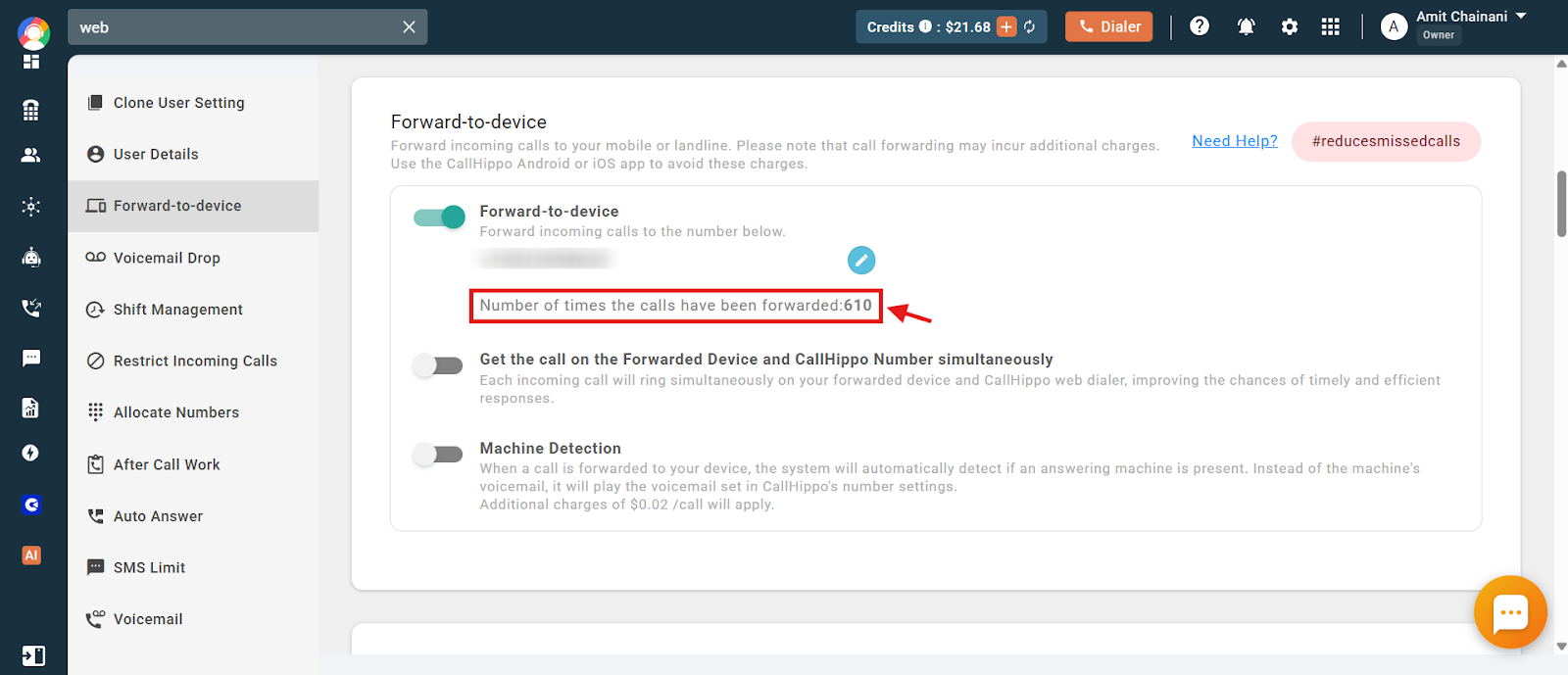Clear the web search with X icon
This screenshot has height=675, width=1568.
tap(409, 27)
